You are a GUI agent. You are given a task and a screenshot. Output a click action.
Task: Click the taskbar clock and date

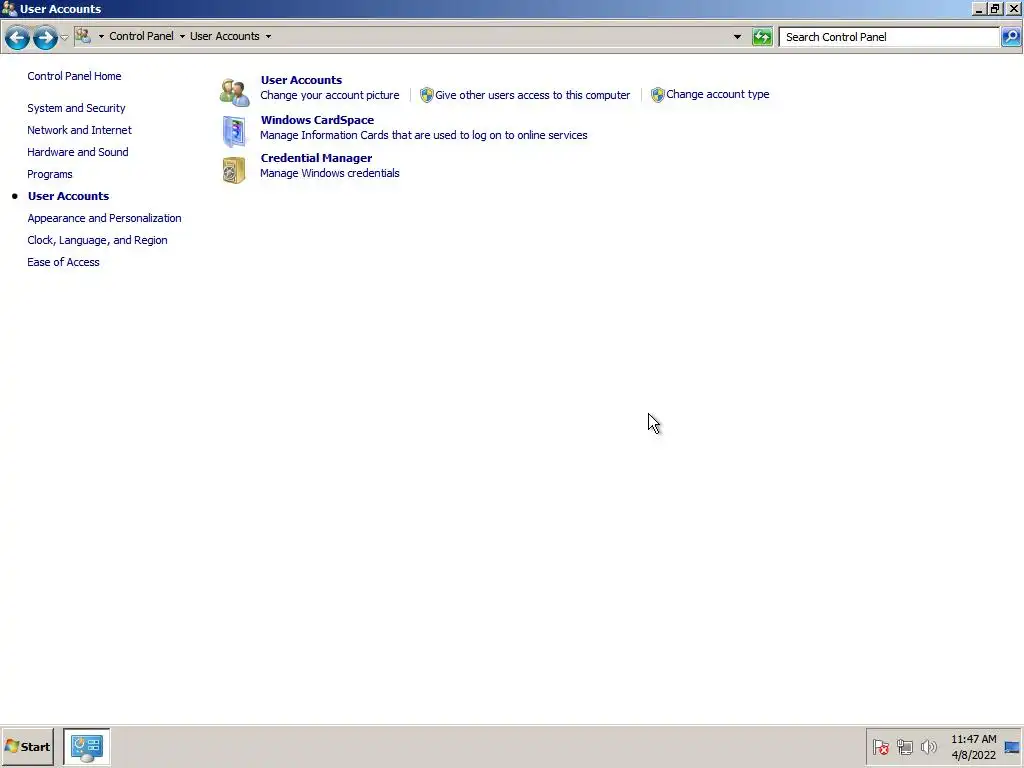974,747
